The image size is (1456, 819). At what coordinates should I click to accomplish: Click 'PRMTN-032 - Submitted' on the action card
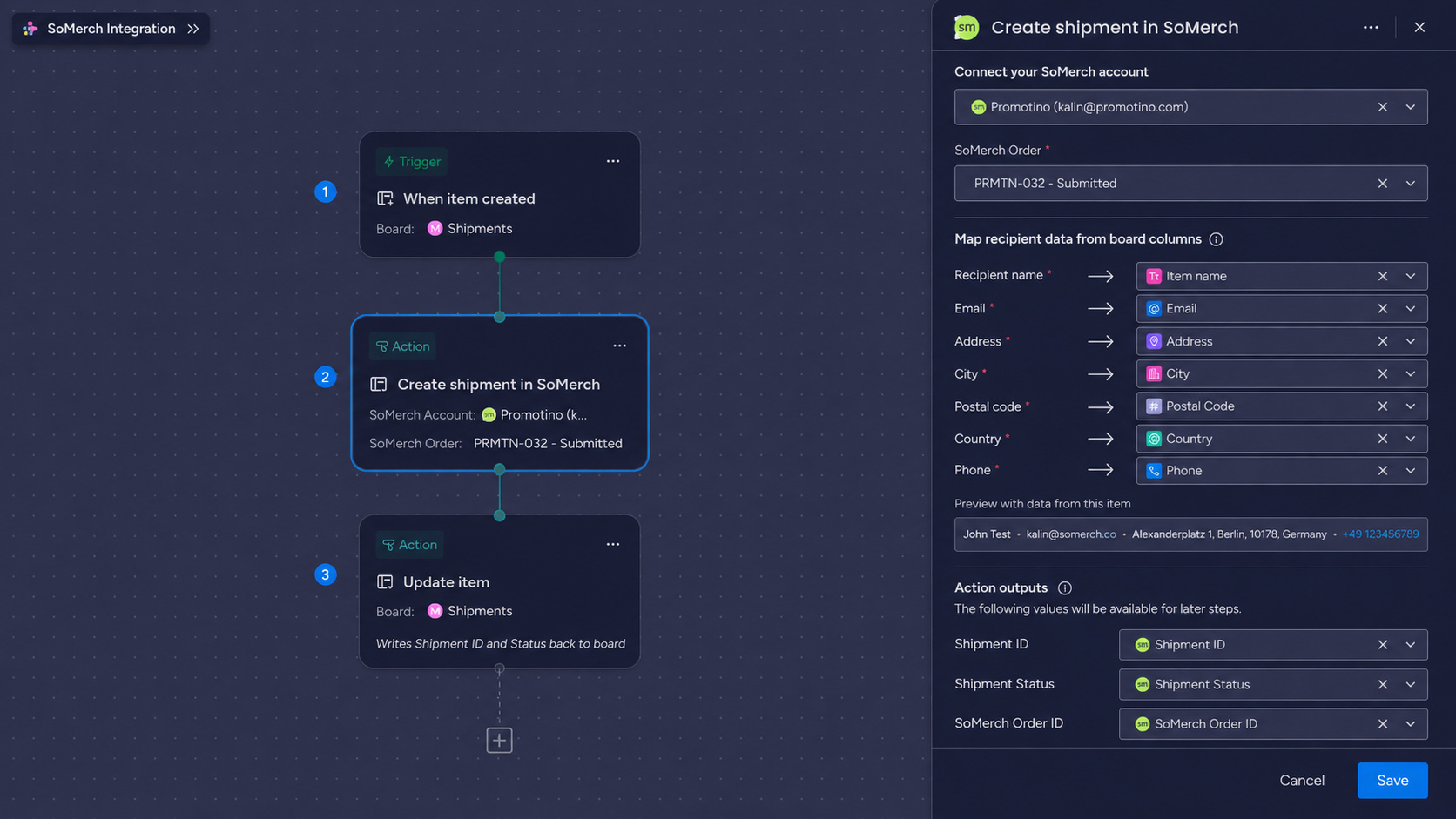[548, 443]
